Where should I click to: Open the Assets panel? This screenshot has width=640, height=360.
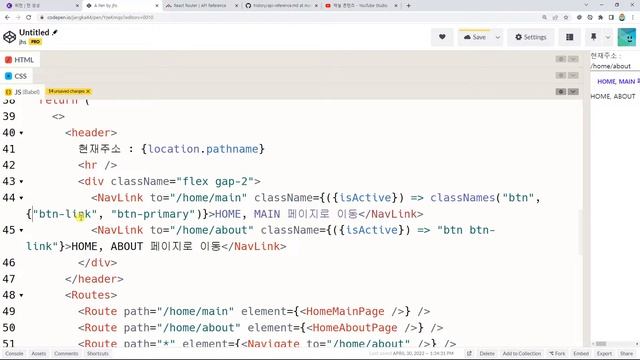pos(39,353)
